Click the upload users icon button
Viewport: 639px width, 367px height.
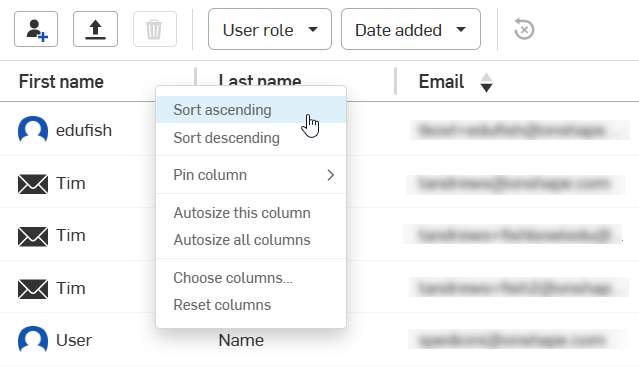pyautogui.click(x=95, y=29)
